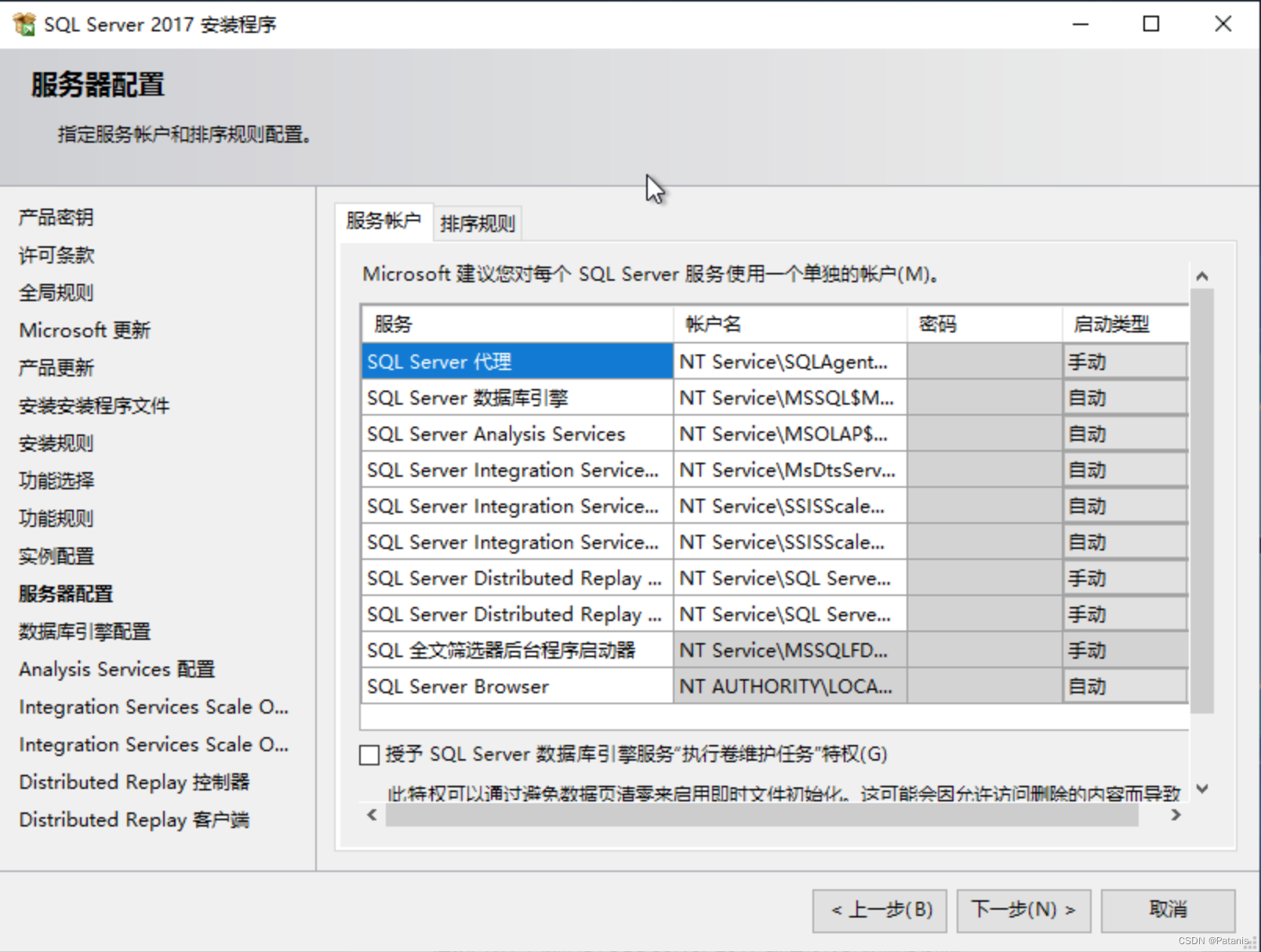The width and height of the screenshot is (1261, 952).
Task: Click 许可条款 step in sidebar
Action: [56, 255]
